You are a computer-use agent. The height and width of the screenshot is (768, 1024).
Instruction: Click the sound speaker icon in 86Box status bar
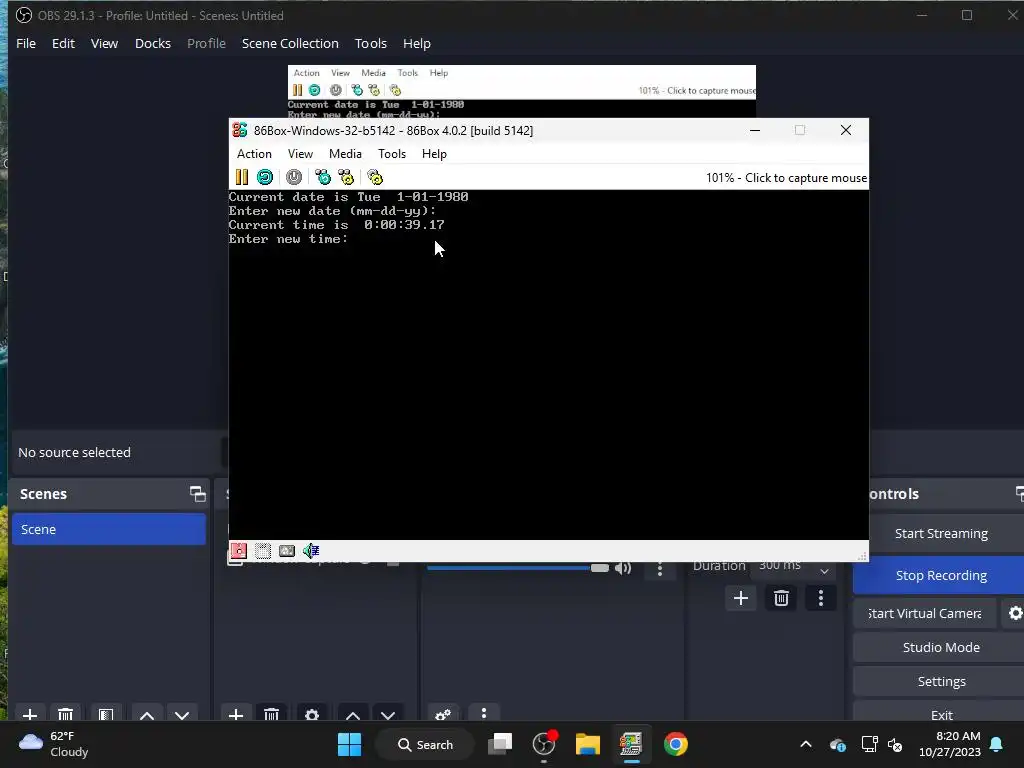pos(311,551)
